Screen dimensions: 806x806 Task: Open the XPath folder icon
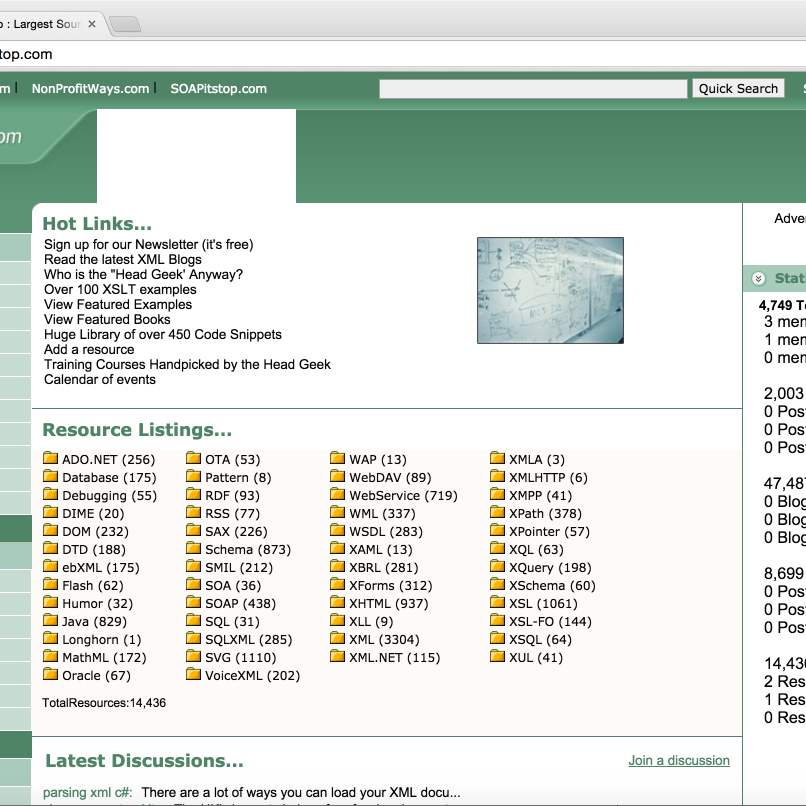(x=497, y=511)
